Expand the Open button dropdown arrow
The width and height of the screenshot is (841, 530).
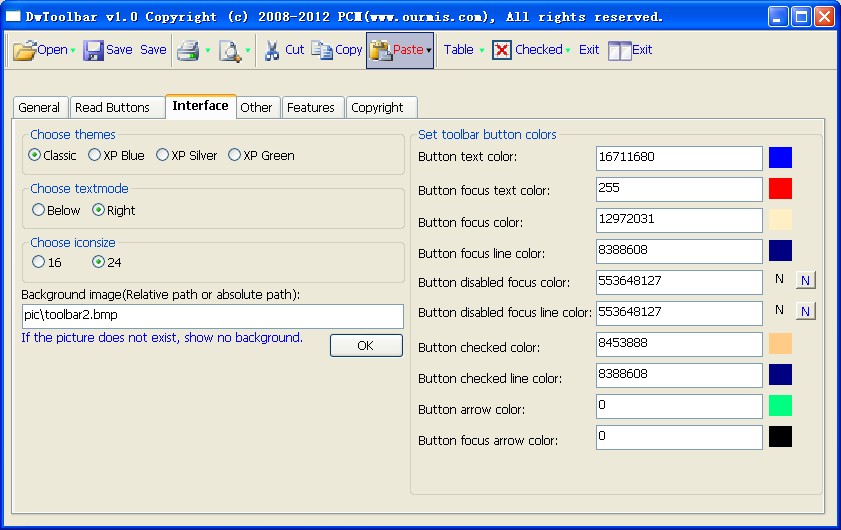(73, 50)
